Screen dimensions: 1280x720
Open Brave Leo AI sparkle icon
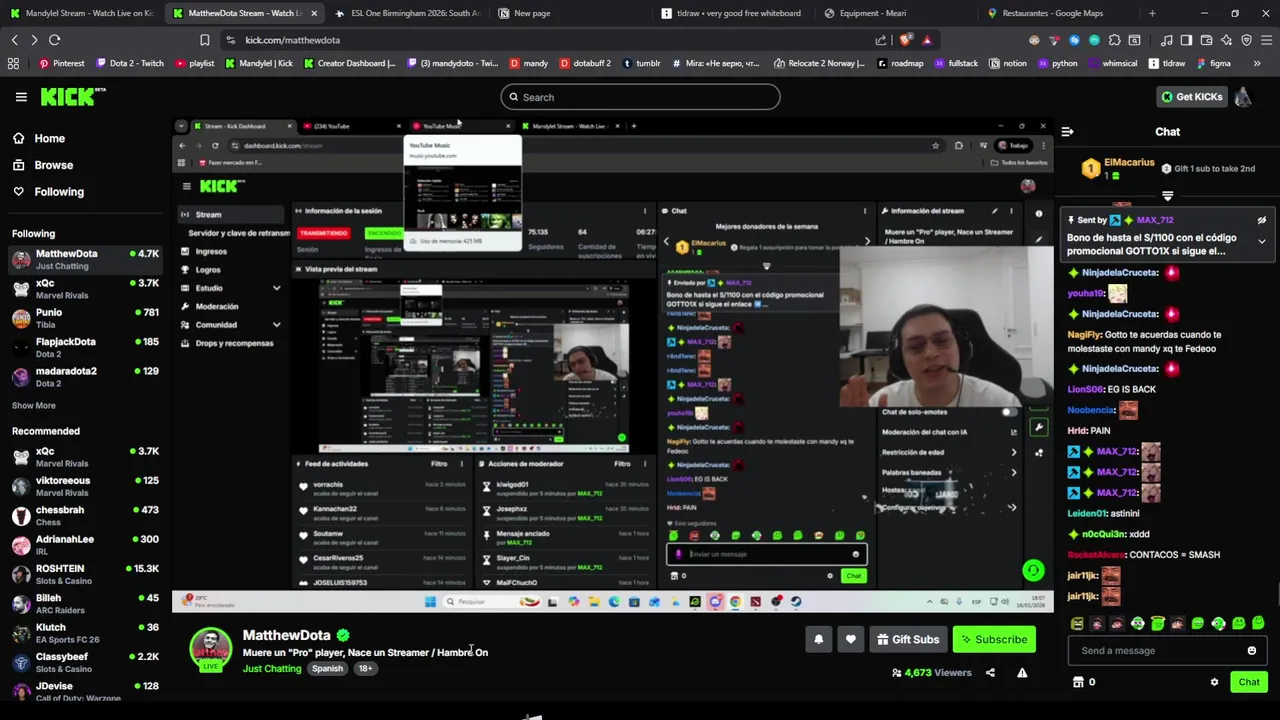[x=1226, y=40]
